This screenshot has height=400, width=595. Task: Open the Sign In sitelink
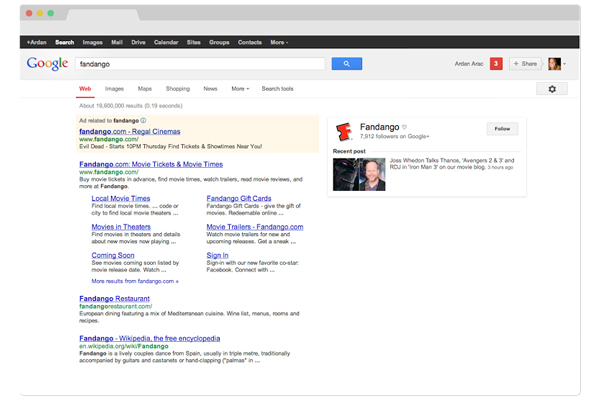click(x=217, y=255)
